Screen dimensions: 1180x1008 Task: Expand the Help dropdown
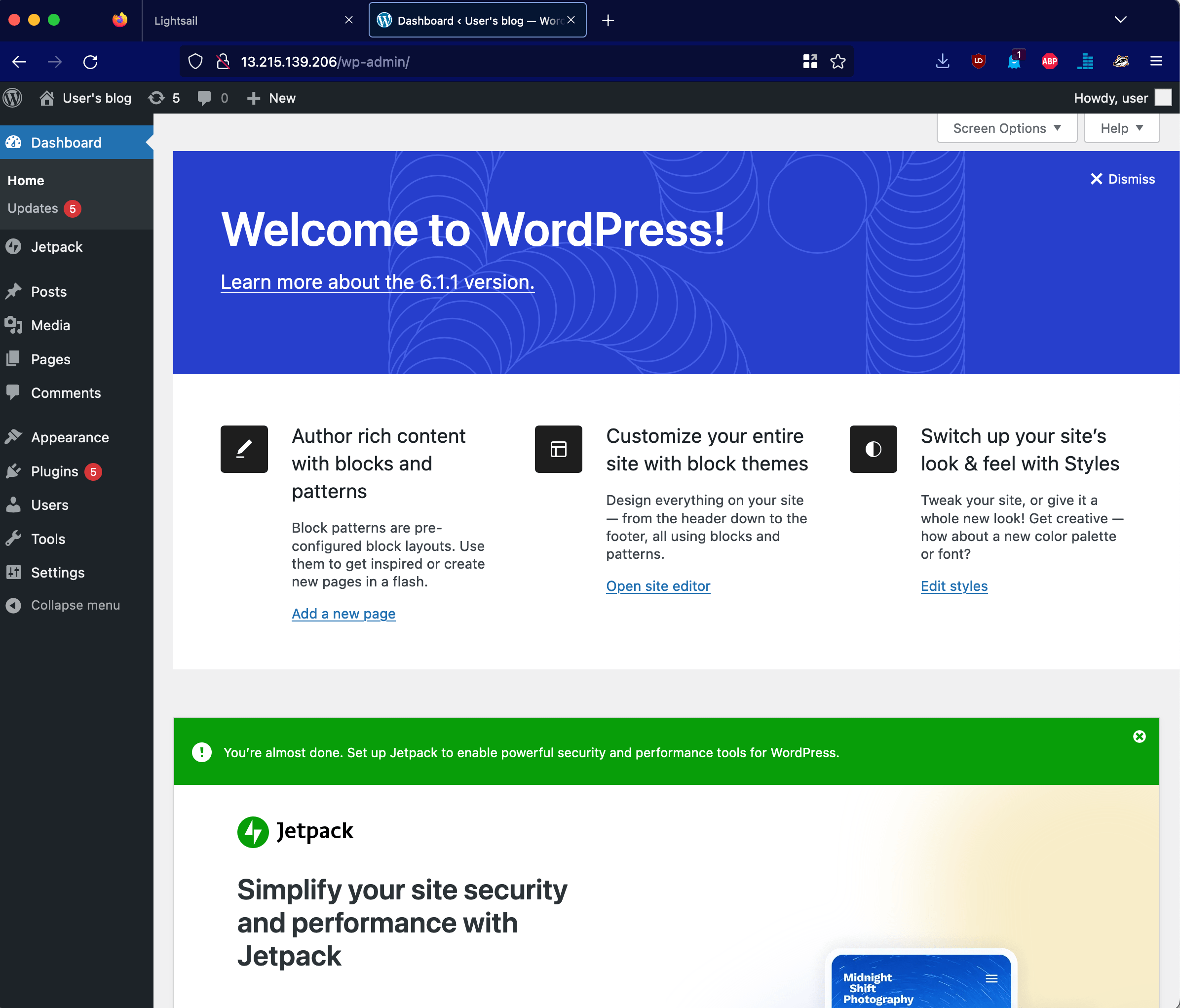[x=1120, y=127]
